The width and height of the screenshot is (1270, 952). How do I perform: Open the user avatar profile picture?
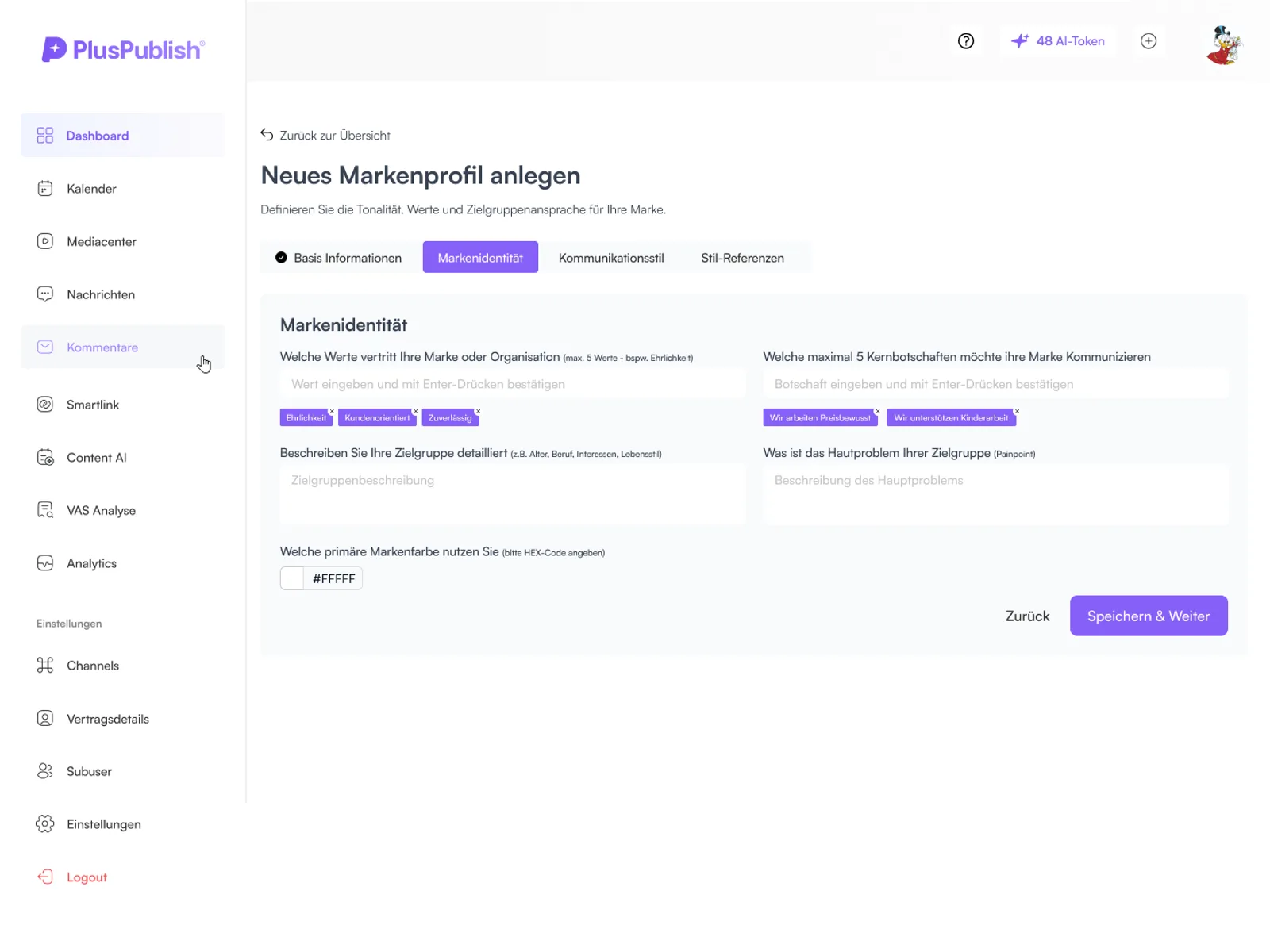click(x=1223, y=44)
